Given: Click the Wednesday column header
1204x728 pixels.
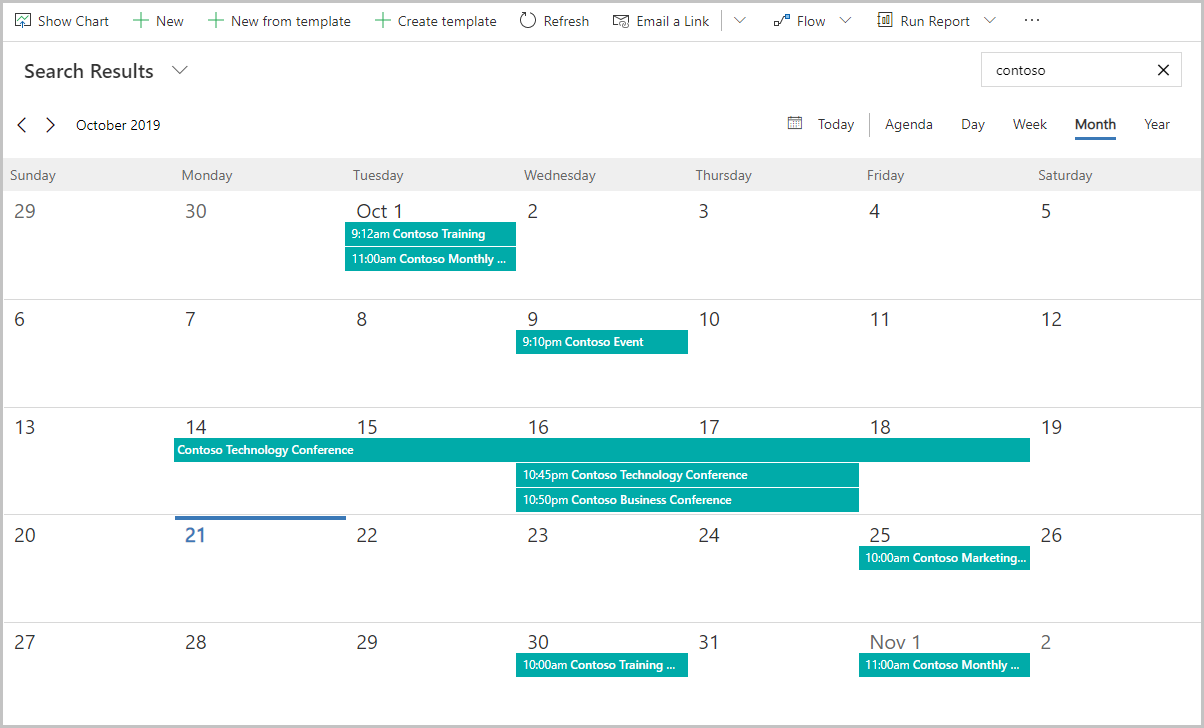Looking at the screenshot, I should coord(560,175).
